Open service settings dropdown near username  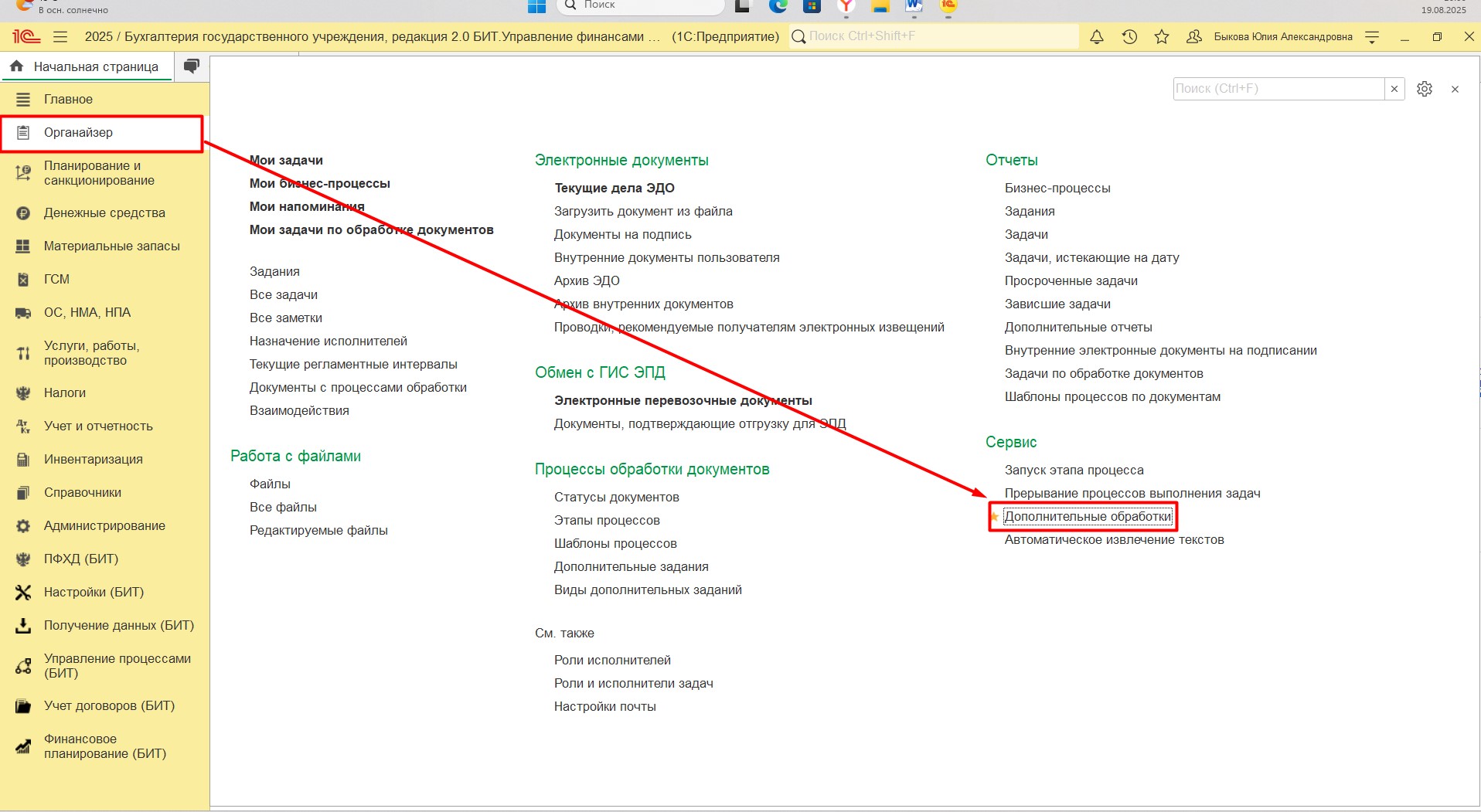1372,36
